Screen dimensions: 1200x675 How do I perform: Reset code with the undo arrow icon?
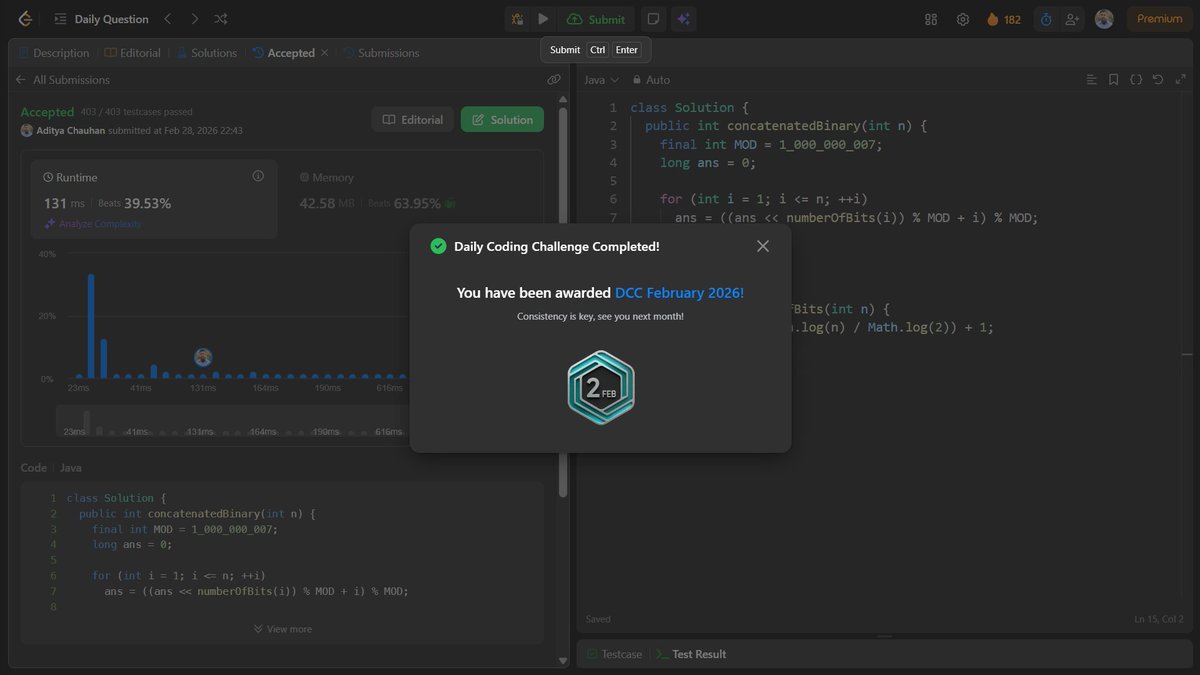pos(1158,80)
